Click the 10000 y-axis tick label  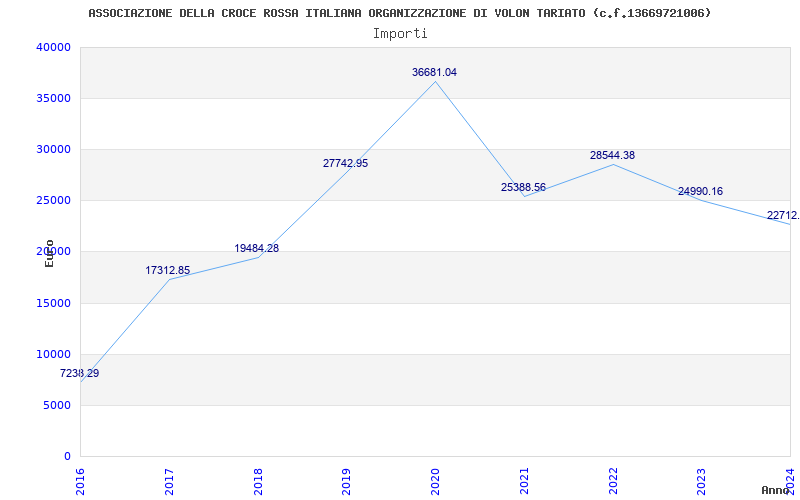pyautogui.click(x=53, y=355)
